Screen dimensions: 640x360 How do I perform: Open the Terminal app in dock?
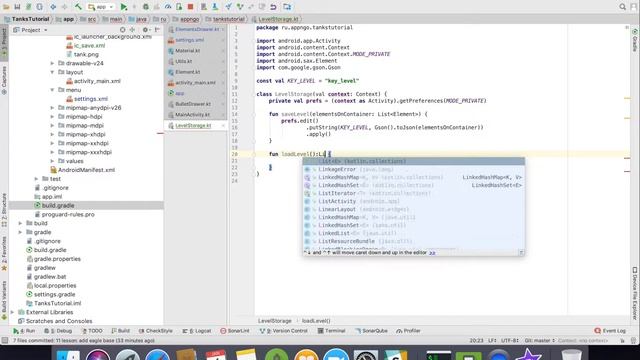click(438, 355)
